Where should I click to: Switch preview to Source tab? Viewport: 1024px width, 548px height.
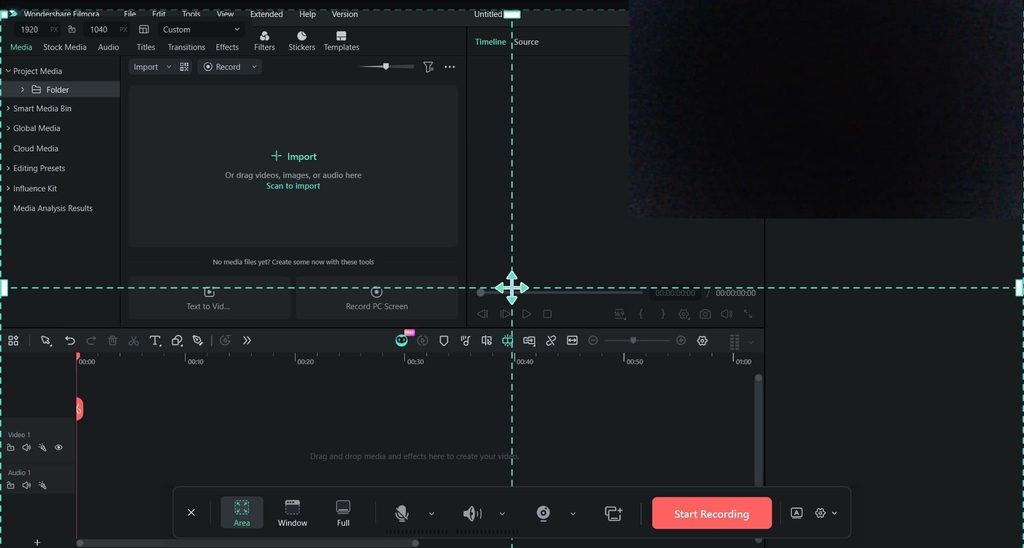click(x=526, y=42)
